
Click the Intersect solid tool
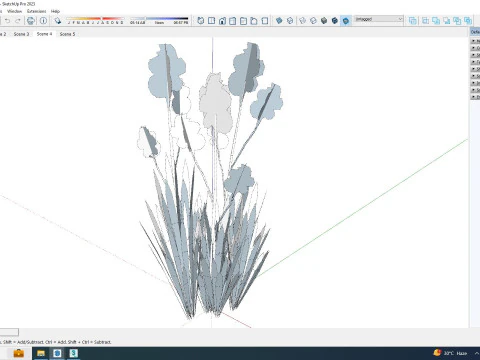click(426, 21)
